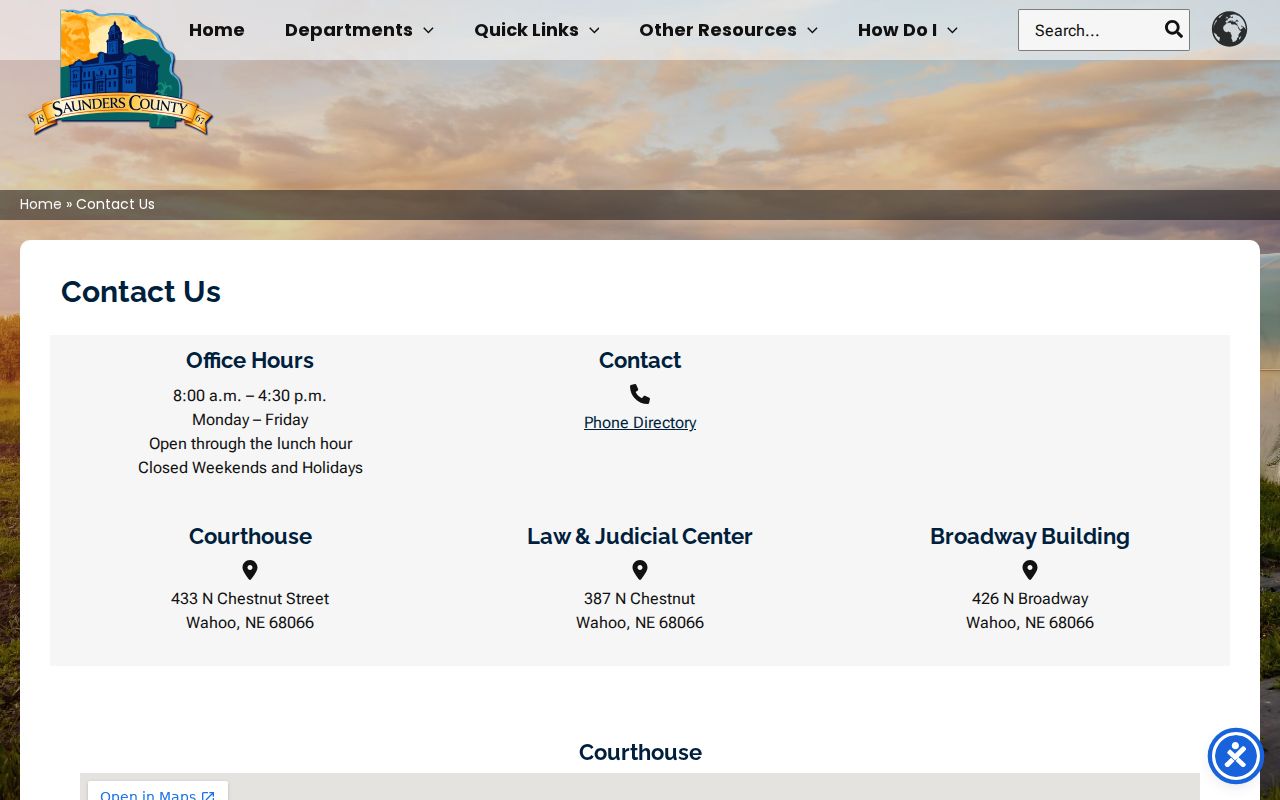Click the Monday – Friday text
1280x800 pixels.
pyautogui.click(x=250, y=420)
